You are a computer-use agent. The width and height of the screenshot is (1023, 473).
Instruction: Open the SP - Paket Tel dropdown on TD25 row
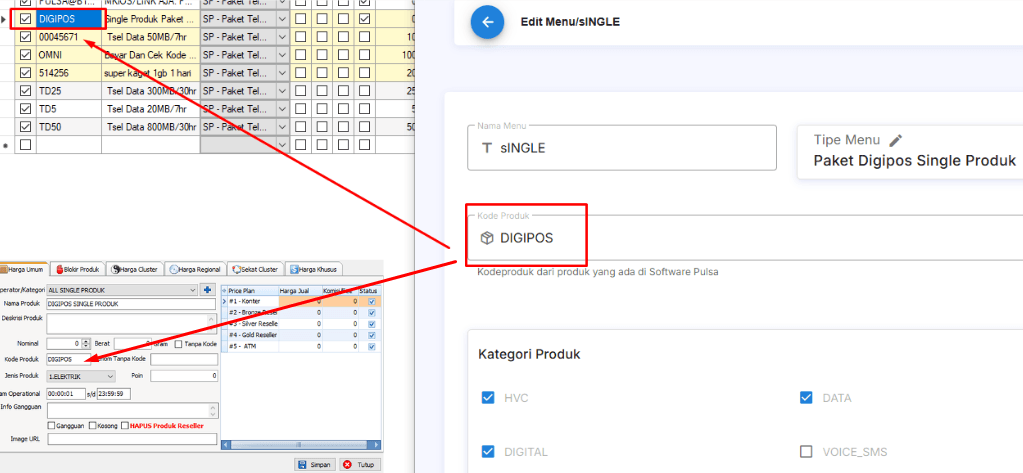tap(282, 91)
